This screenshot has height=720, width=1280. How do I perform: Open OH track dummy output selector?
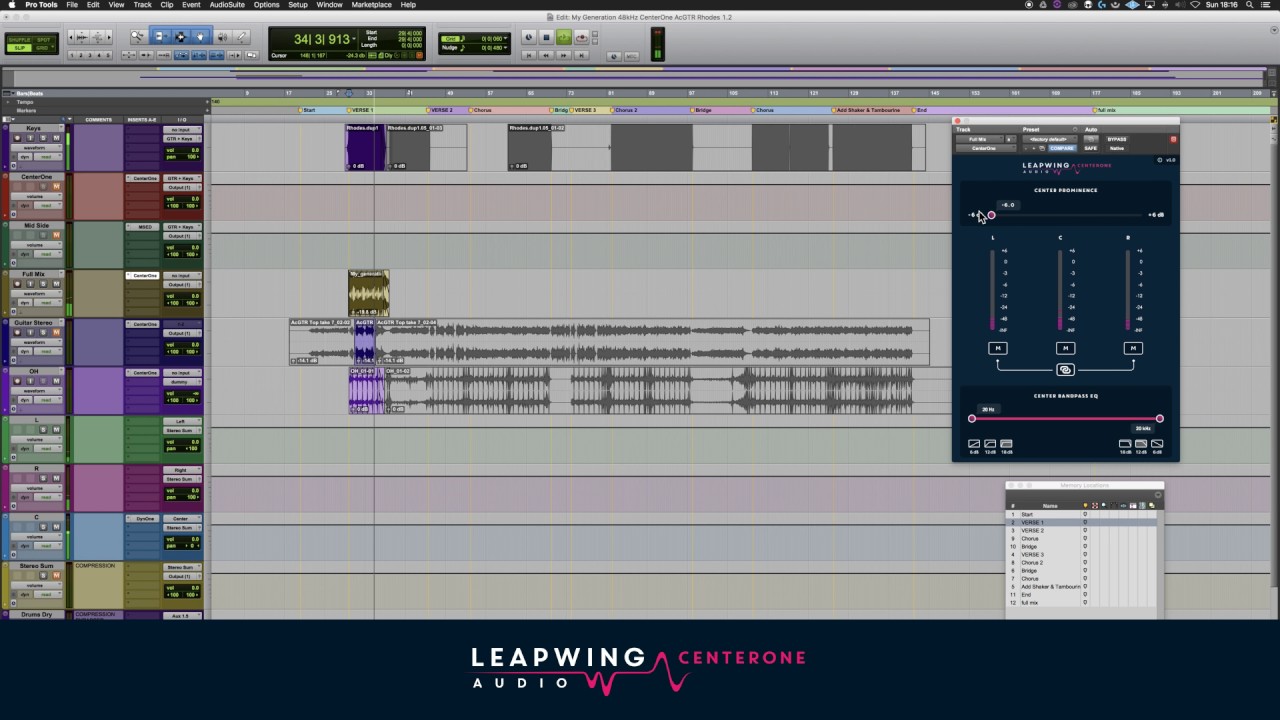click(x=180, y=382)
